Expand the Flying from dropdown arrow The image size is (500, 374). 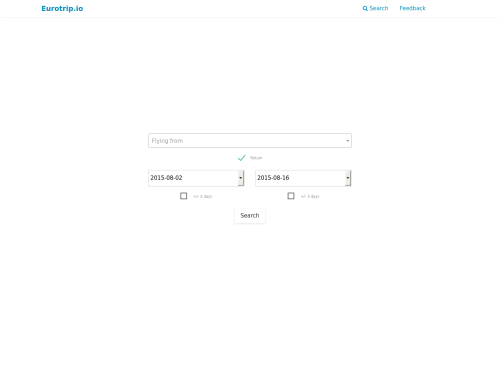click(x=347, y=141)
